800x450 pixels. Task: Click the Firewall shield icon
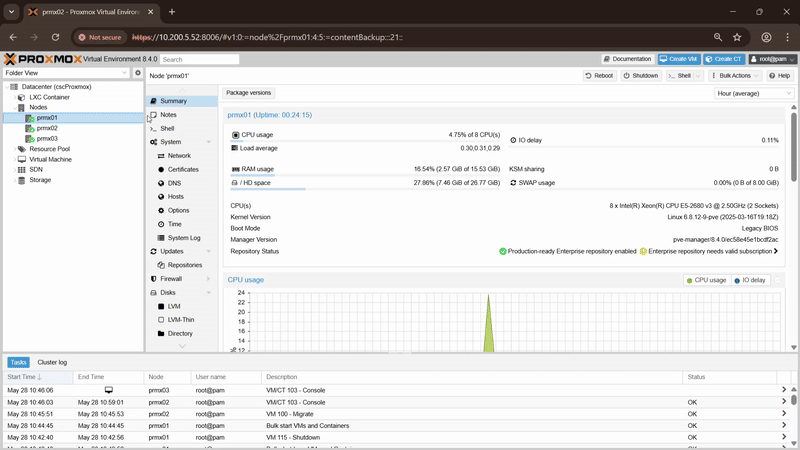tap(154, 279)
